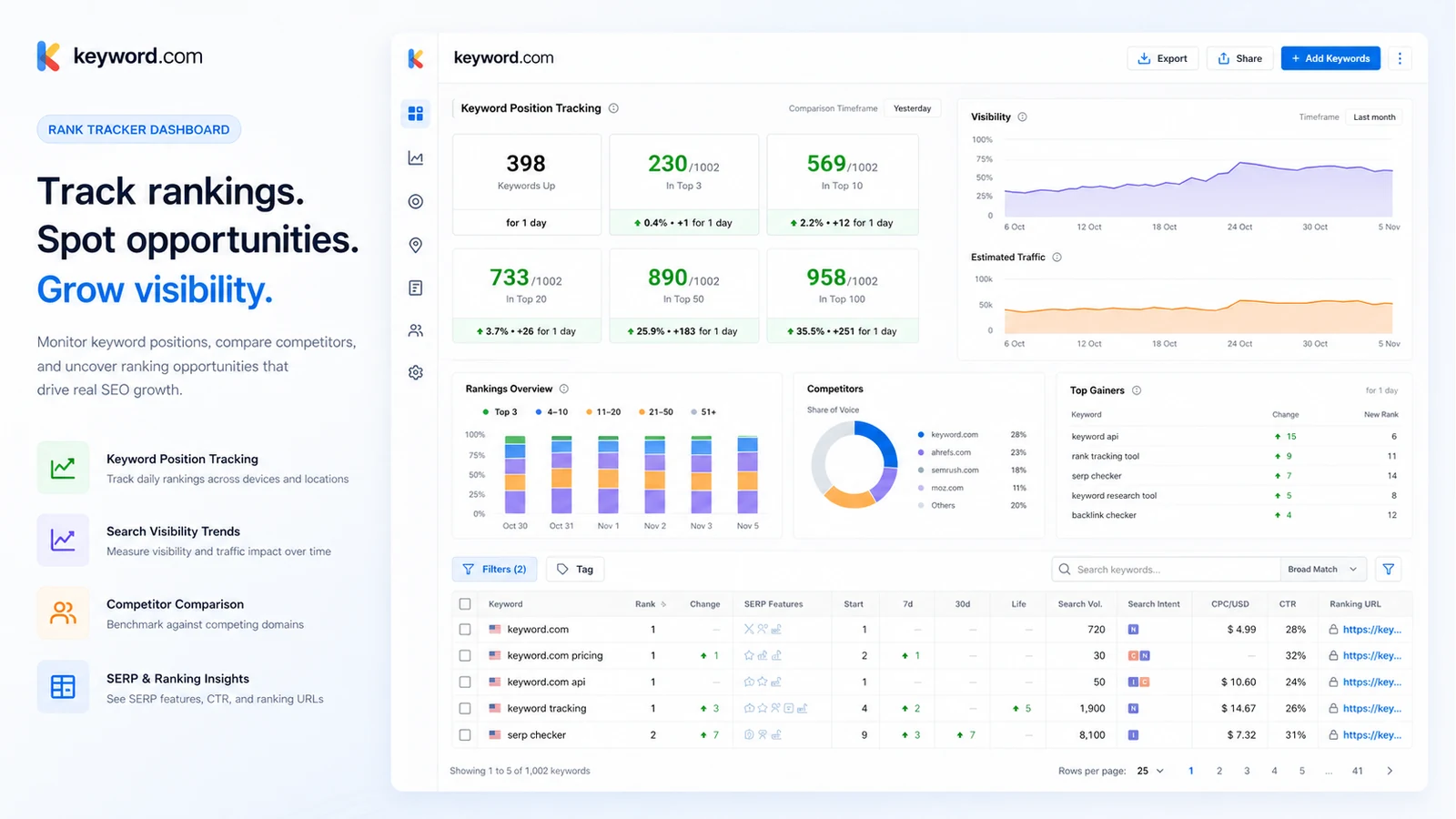The width and height of the screenshot is (1456, 819).
Task: Show info for Keyword Position Tracking
Action: (x=613, y=108)
